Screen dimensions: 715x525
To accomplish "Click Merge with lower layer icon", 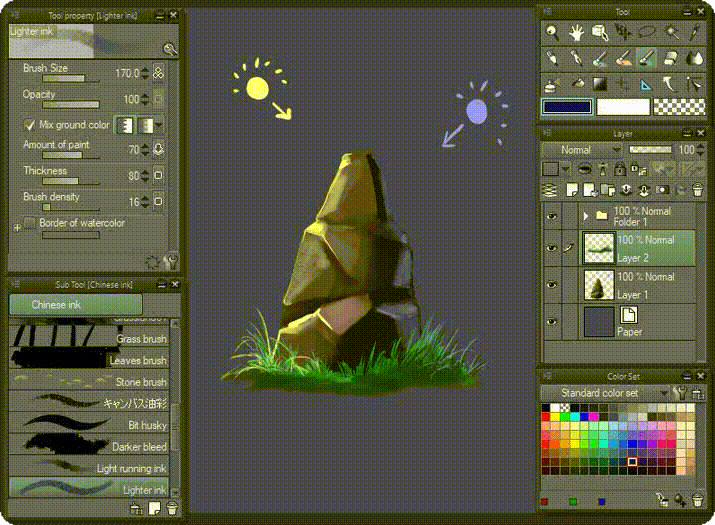I will (x=643, y=190).
